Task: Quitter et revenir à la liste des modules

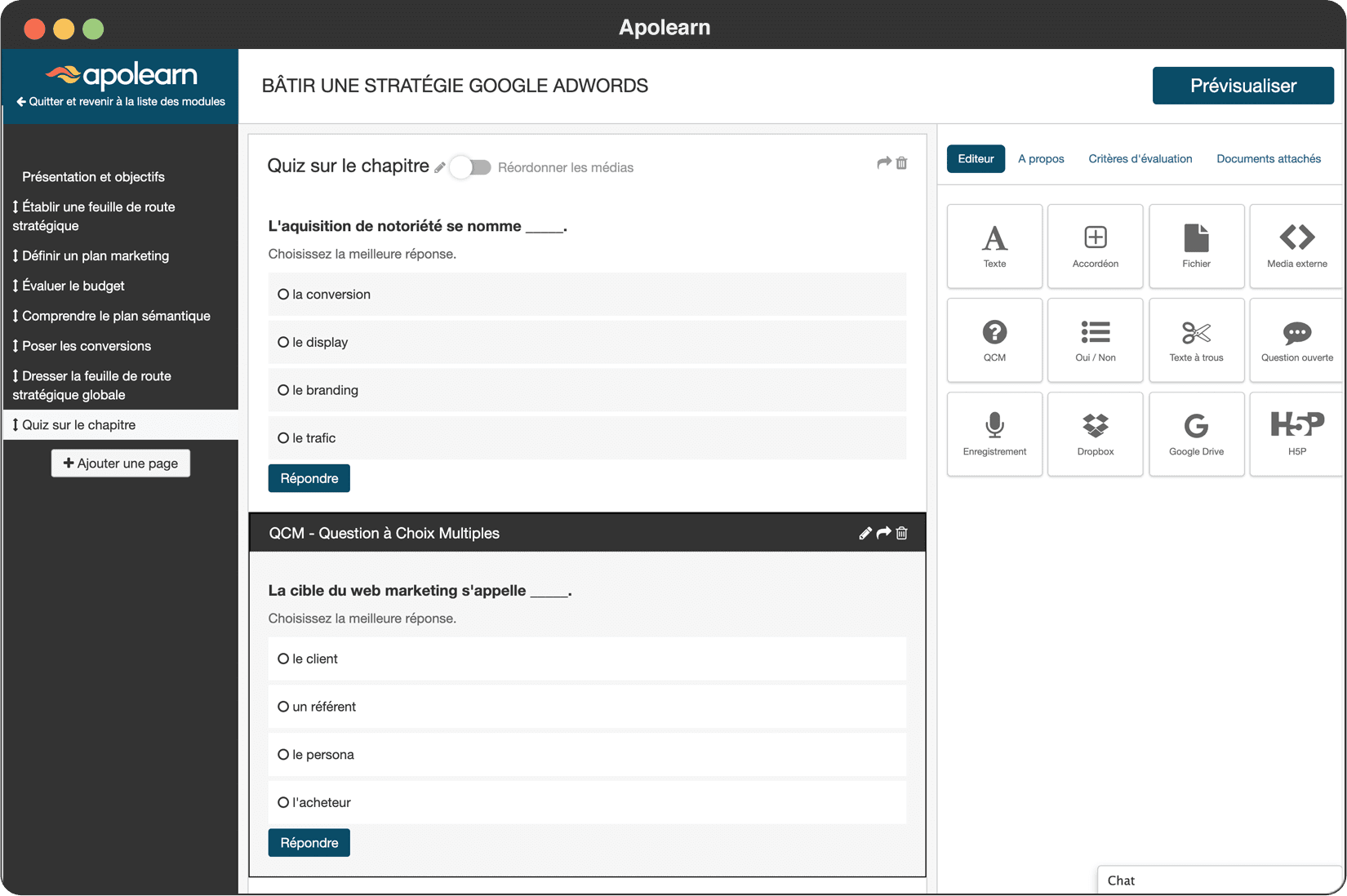Action: (x=121, y=102)
